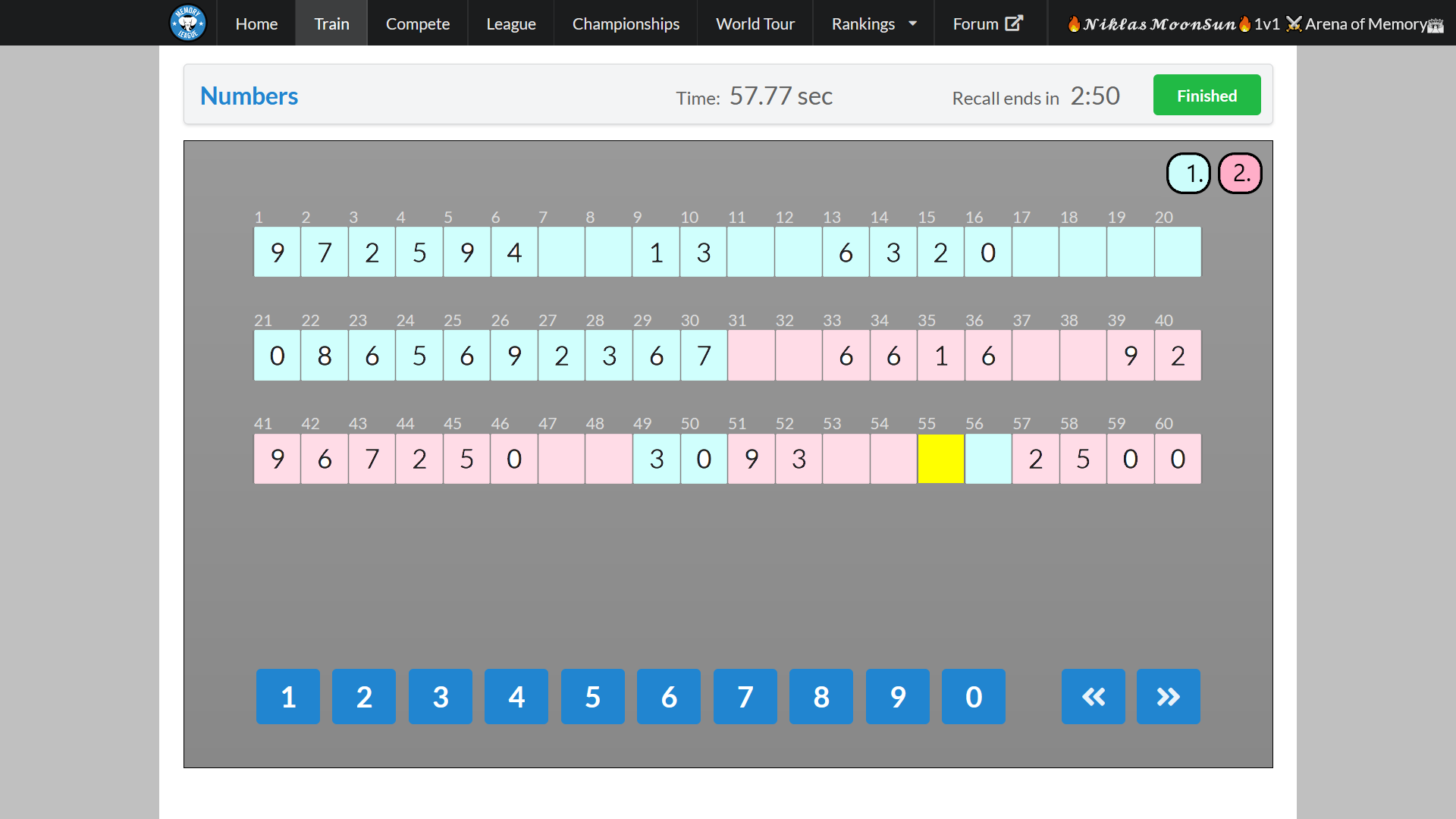Select empty cyan cell number 56
Image resolution: width=1456 pixels, height=819 pixels.
click(x=988, y=459)
